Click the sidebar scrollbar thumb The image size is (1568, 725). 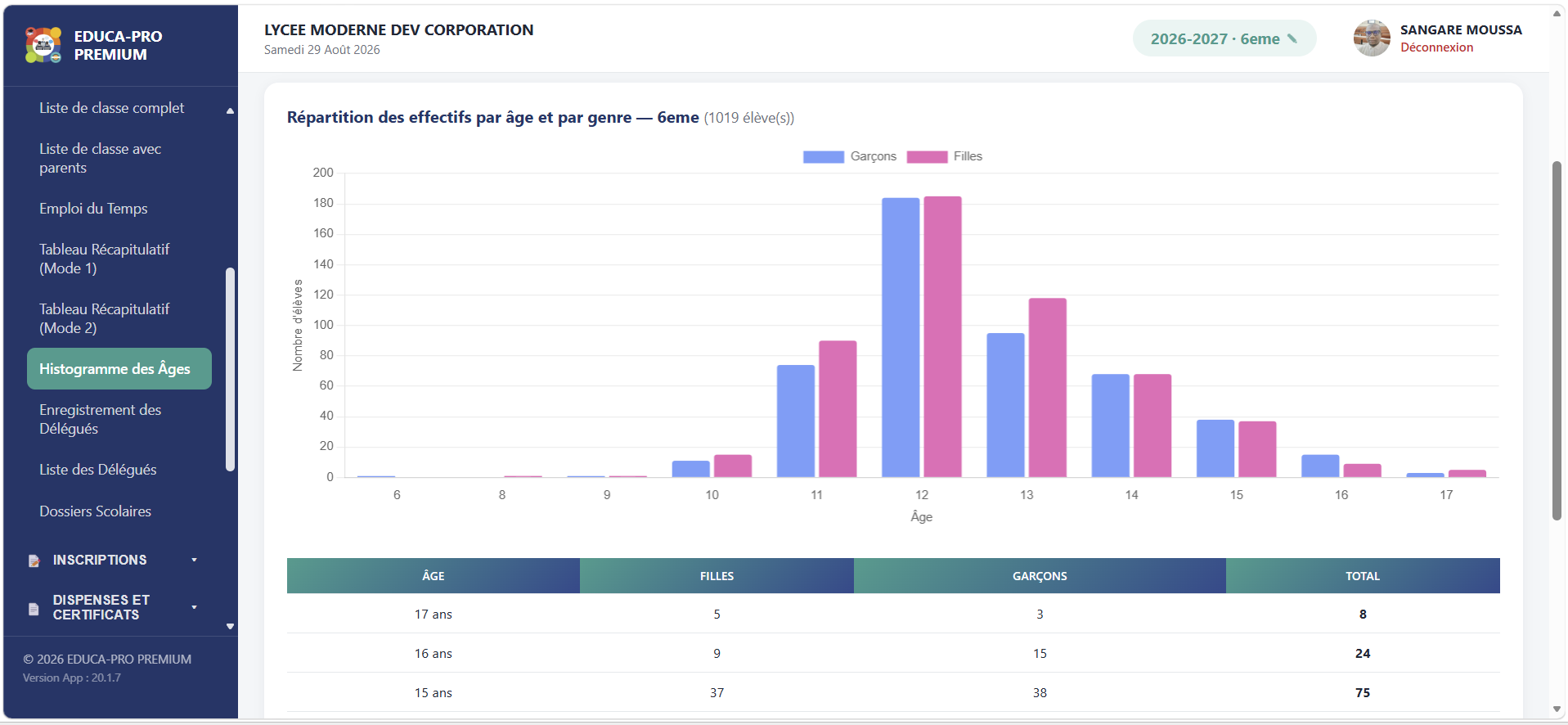pos(231,369)
